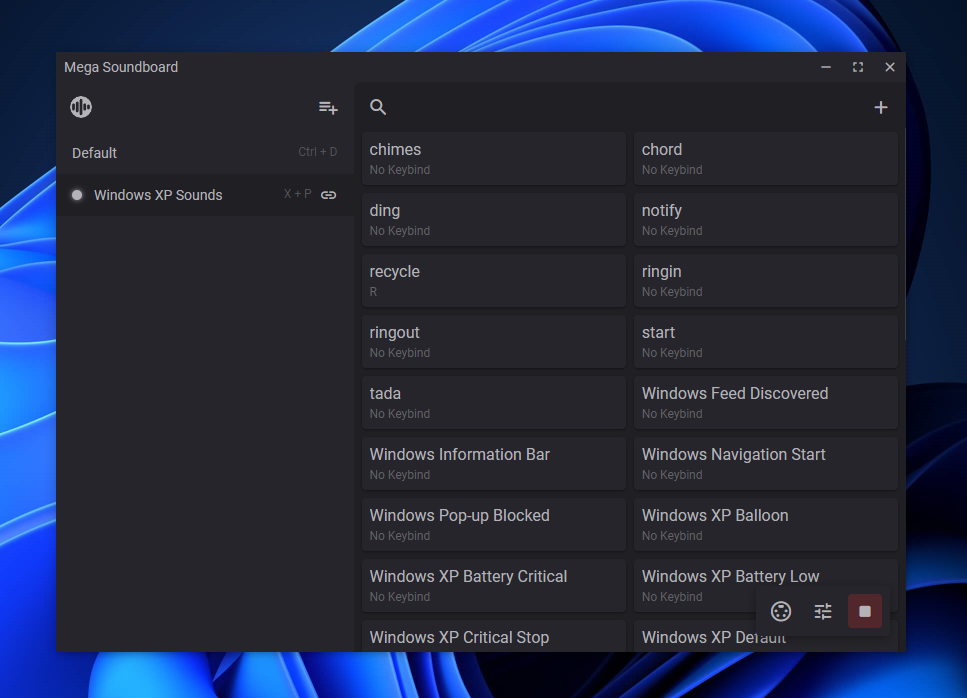Play the Windows XP Balloon sound
Image resolution: width=967 pixels, height=698 pixels.
click(x=765, y=524)
